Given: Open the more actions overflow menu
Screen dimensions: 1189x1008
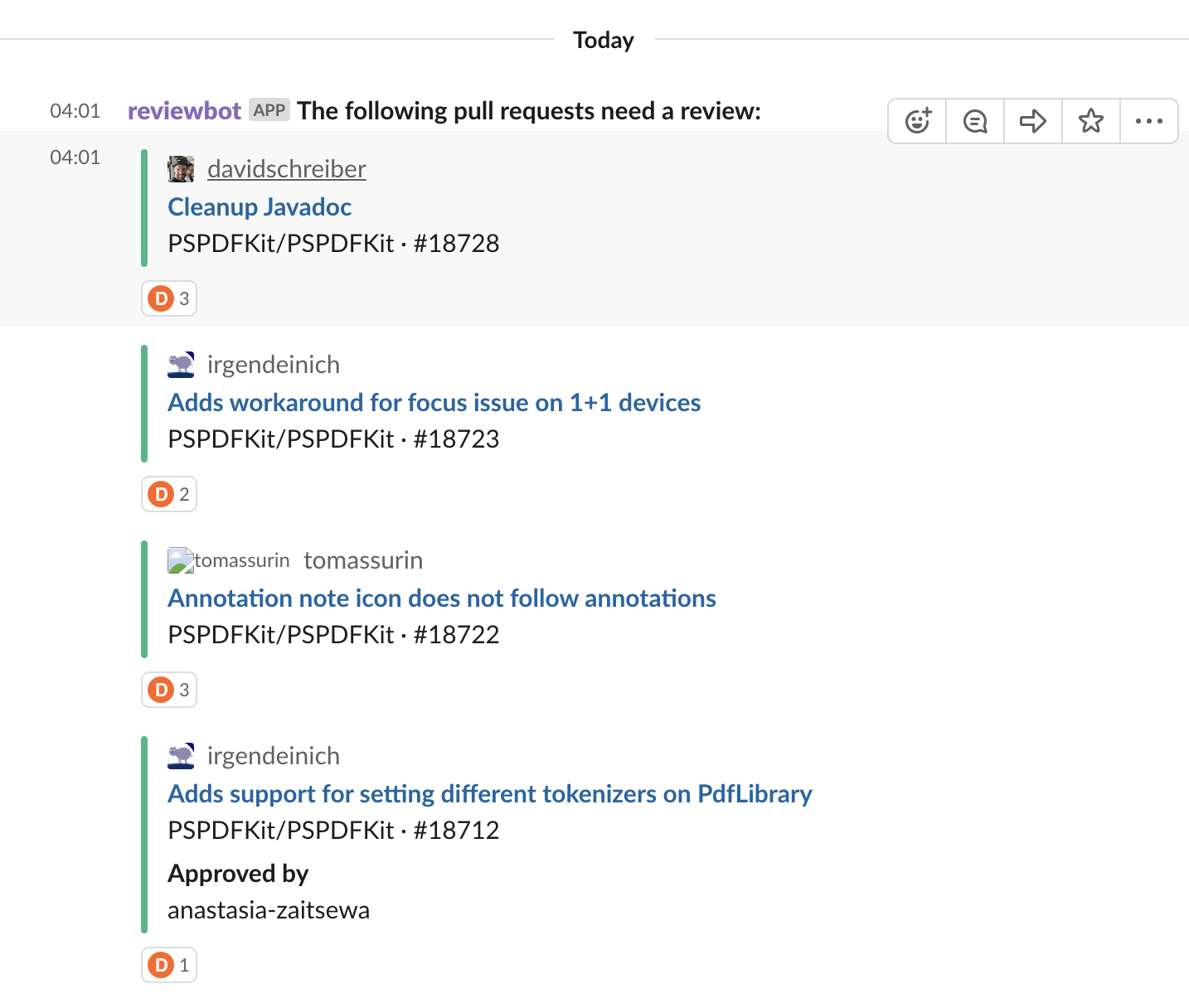Looking at the screenshot, I should [x=1149, y=120].
